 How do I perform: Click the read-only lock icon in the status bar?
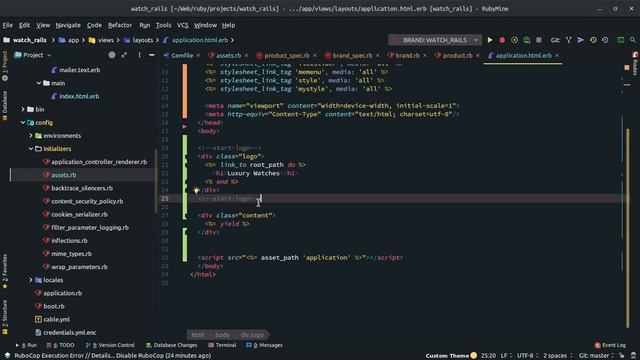pyautogui.click(x=622, y=356)
